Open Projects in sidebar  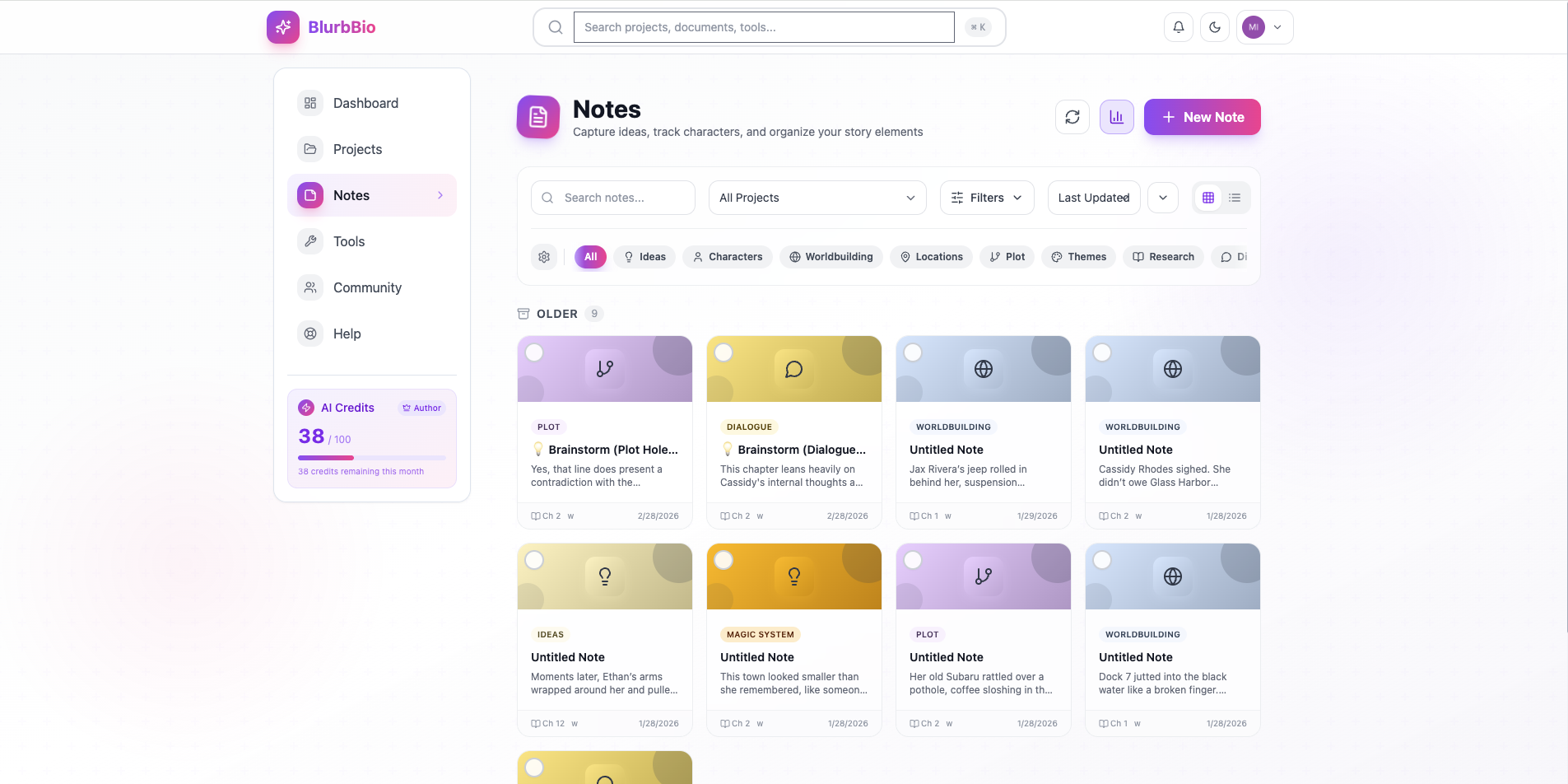[372, 149]
